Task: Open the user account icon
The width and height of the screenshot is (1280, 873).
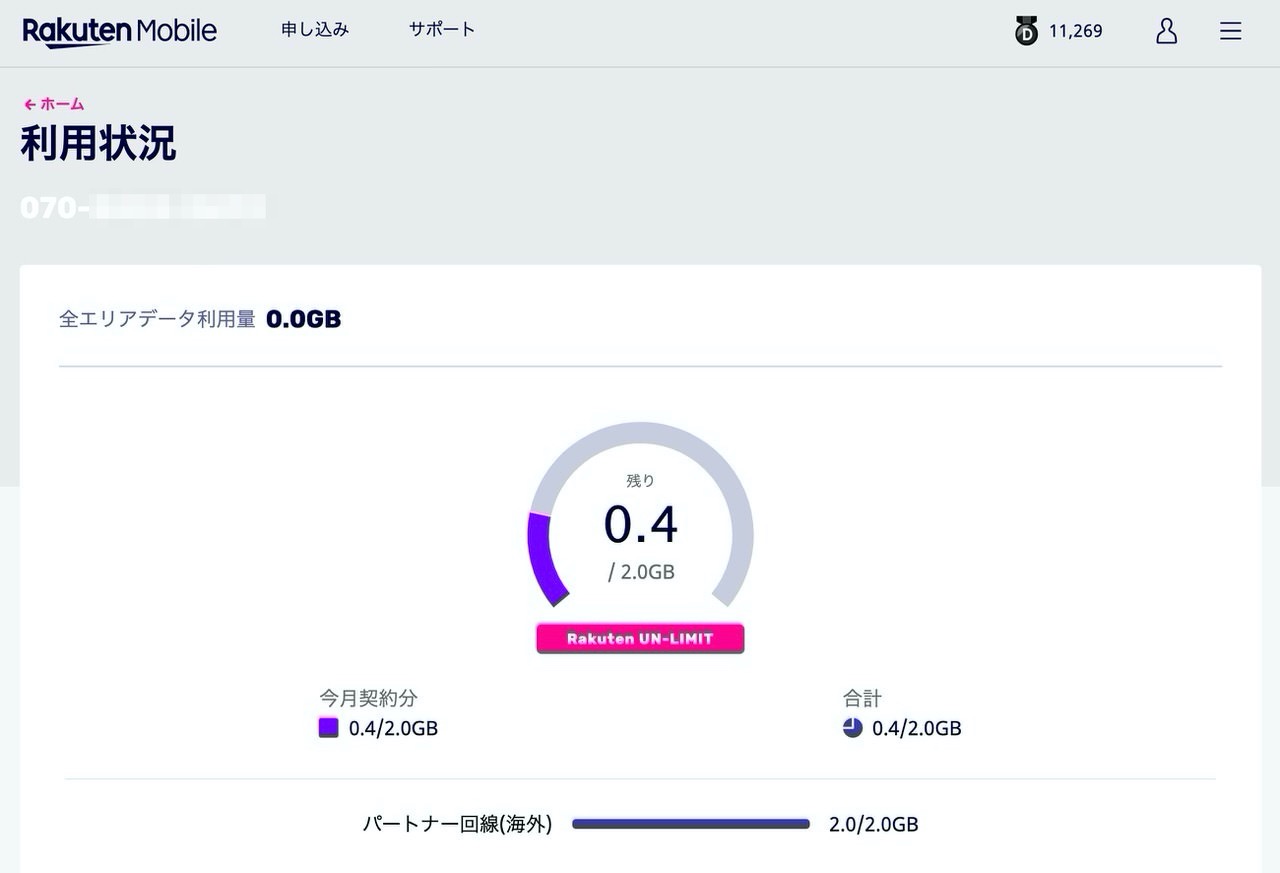Action: [x=1166, y=31]
